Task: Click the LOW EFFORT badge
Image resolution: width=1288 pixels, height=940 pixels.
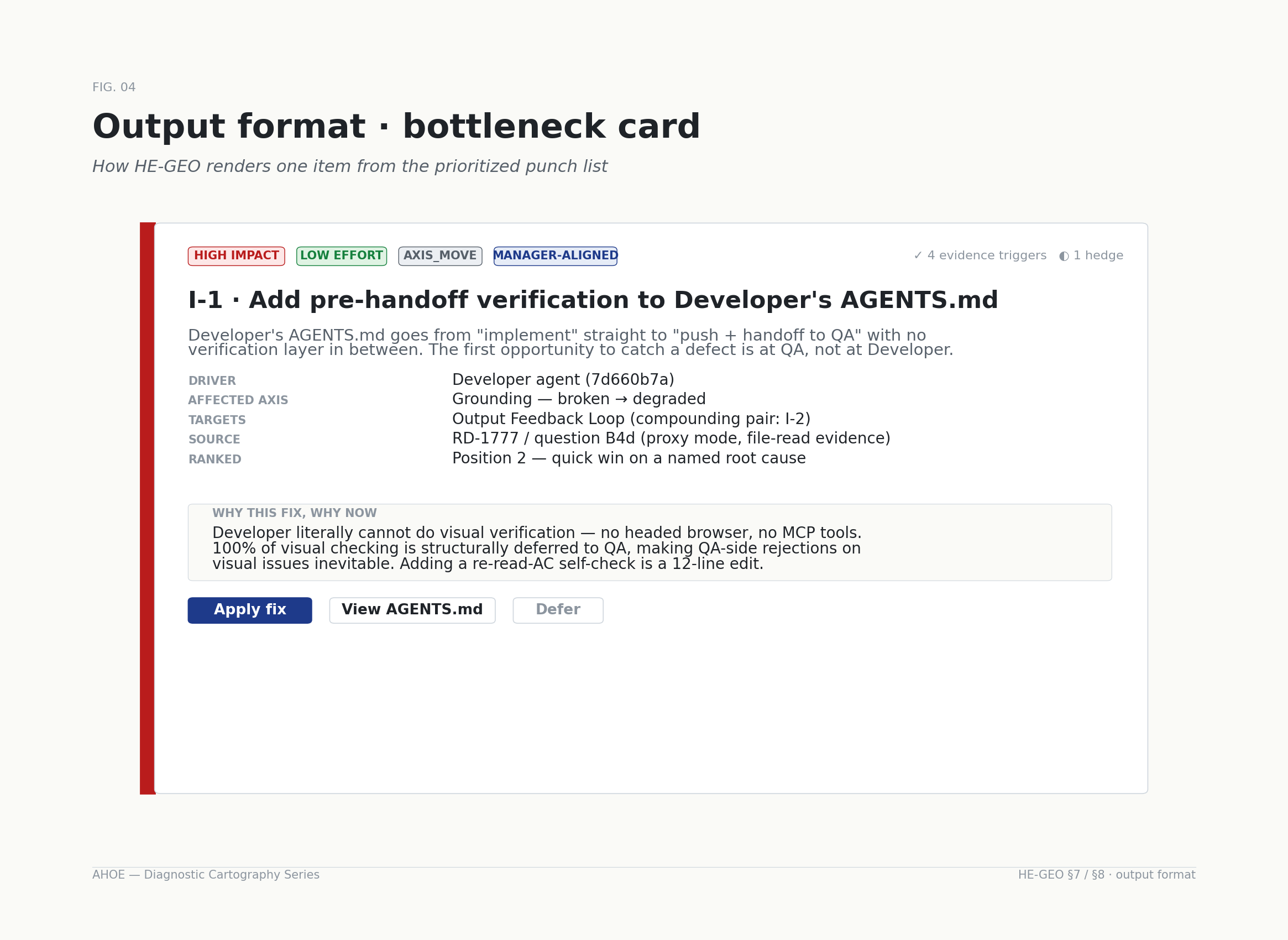Action: [x=341, y=256]
